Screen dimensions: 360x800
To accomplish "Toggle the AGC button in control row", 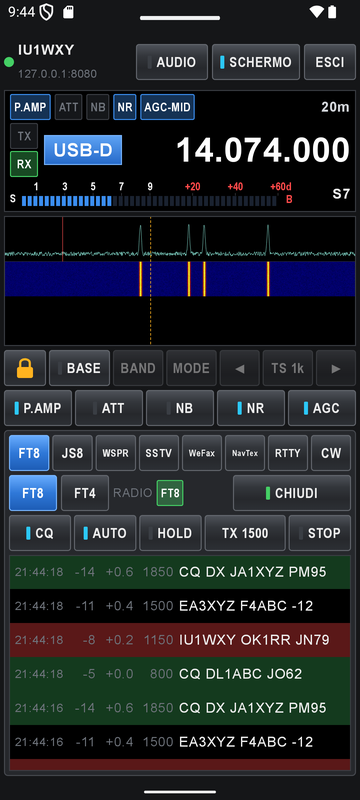I will (322, 408).
